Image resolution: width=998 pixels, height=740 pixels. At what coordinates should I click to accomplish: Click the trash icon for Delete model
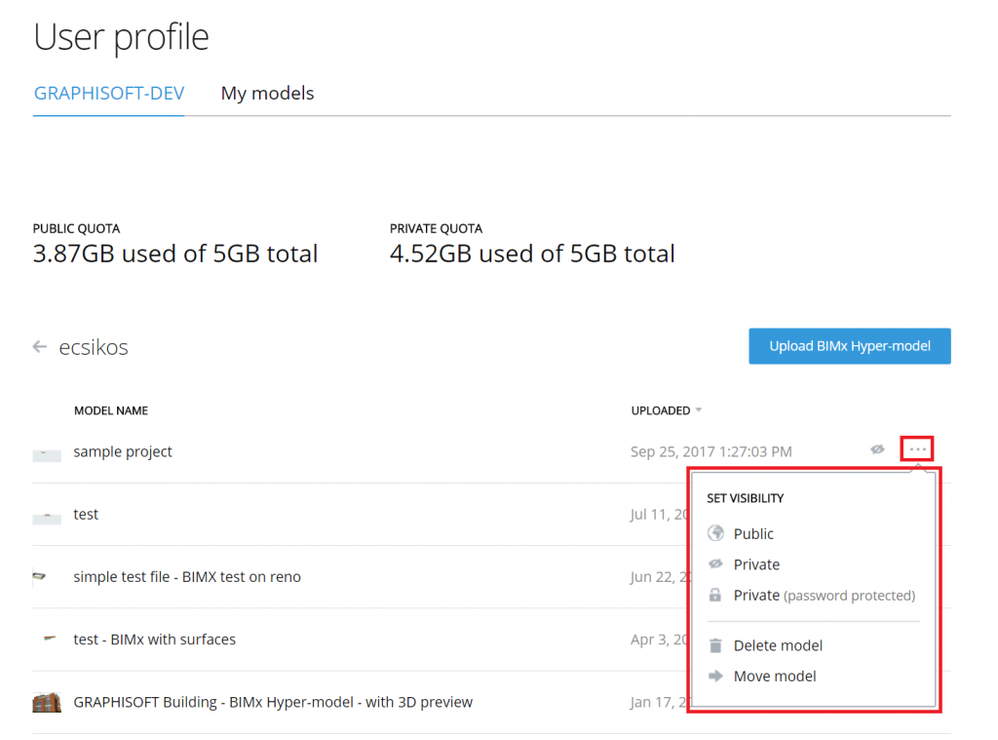(x=715, y=646)
